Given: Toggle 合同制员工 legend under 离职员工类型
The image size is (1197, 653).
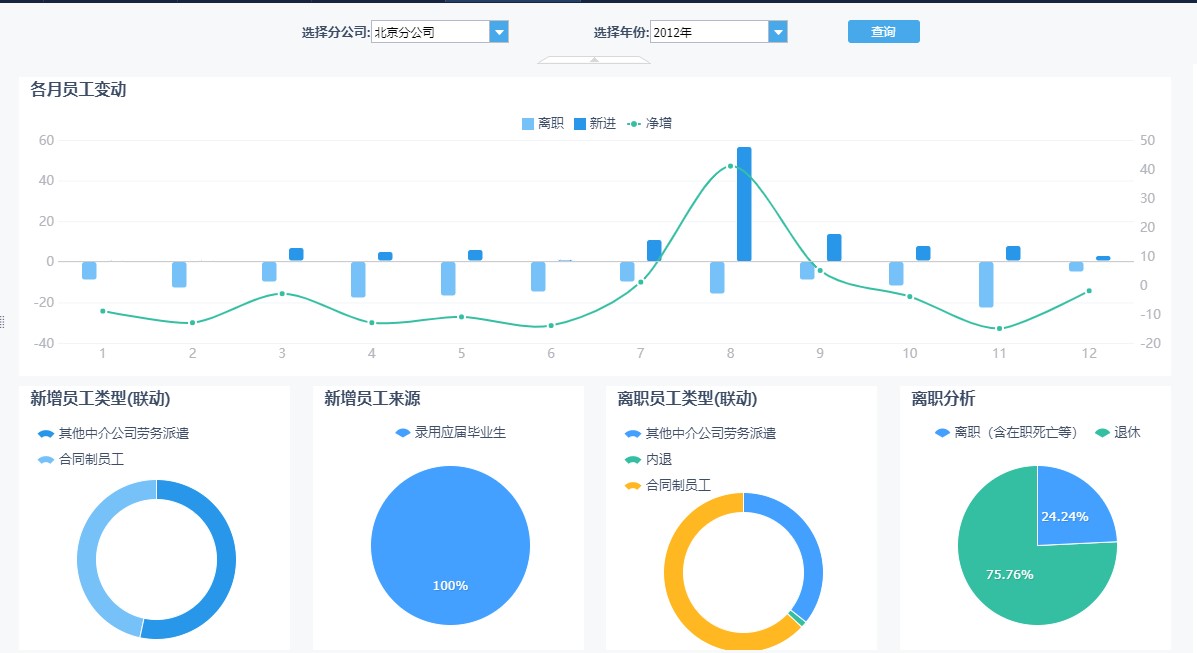Looking at the screenshot, I should pyautogui.click(x=667, y=485).
